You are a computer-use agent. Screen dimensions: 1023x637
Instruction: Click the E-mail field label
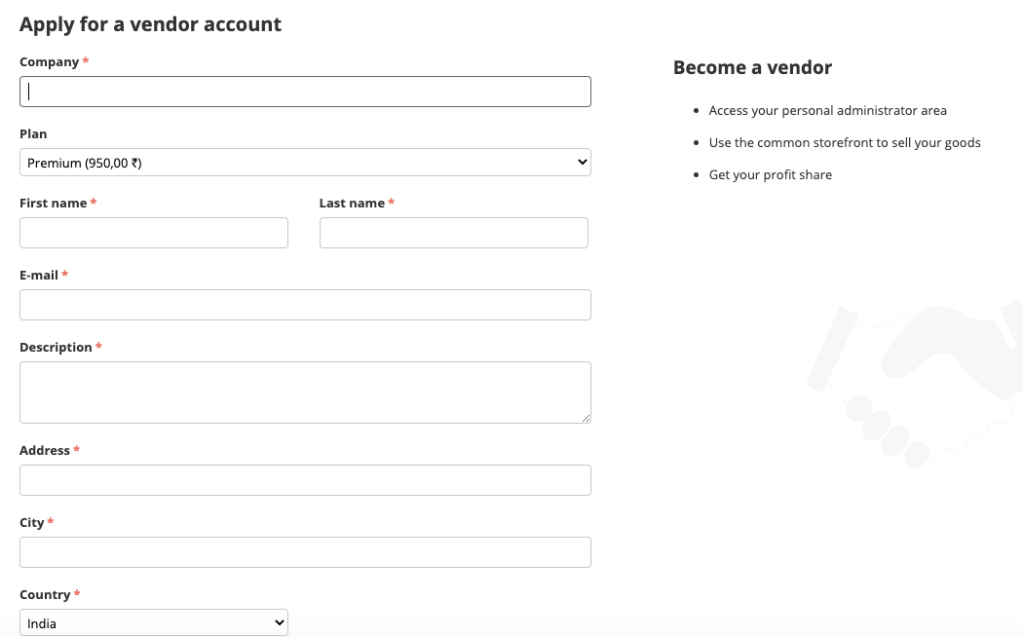click(40, 275)
